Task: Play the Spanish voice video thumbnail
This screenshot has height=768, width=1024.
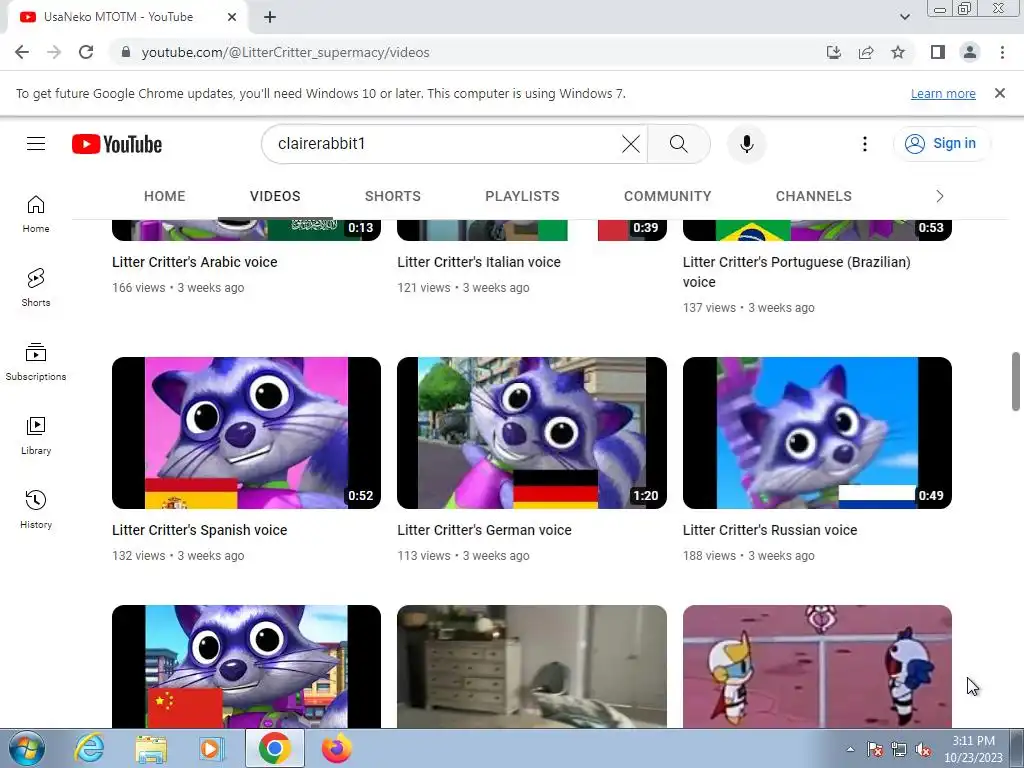Action: [246, 432]
